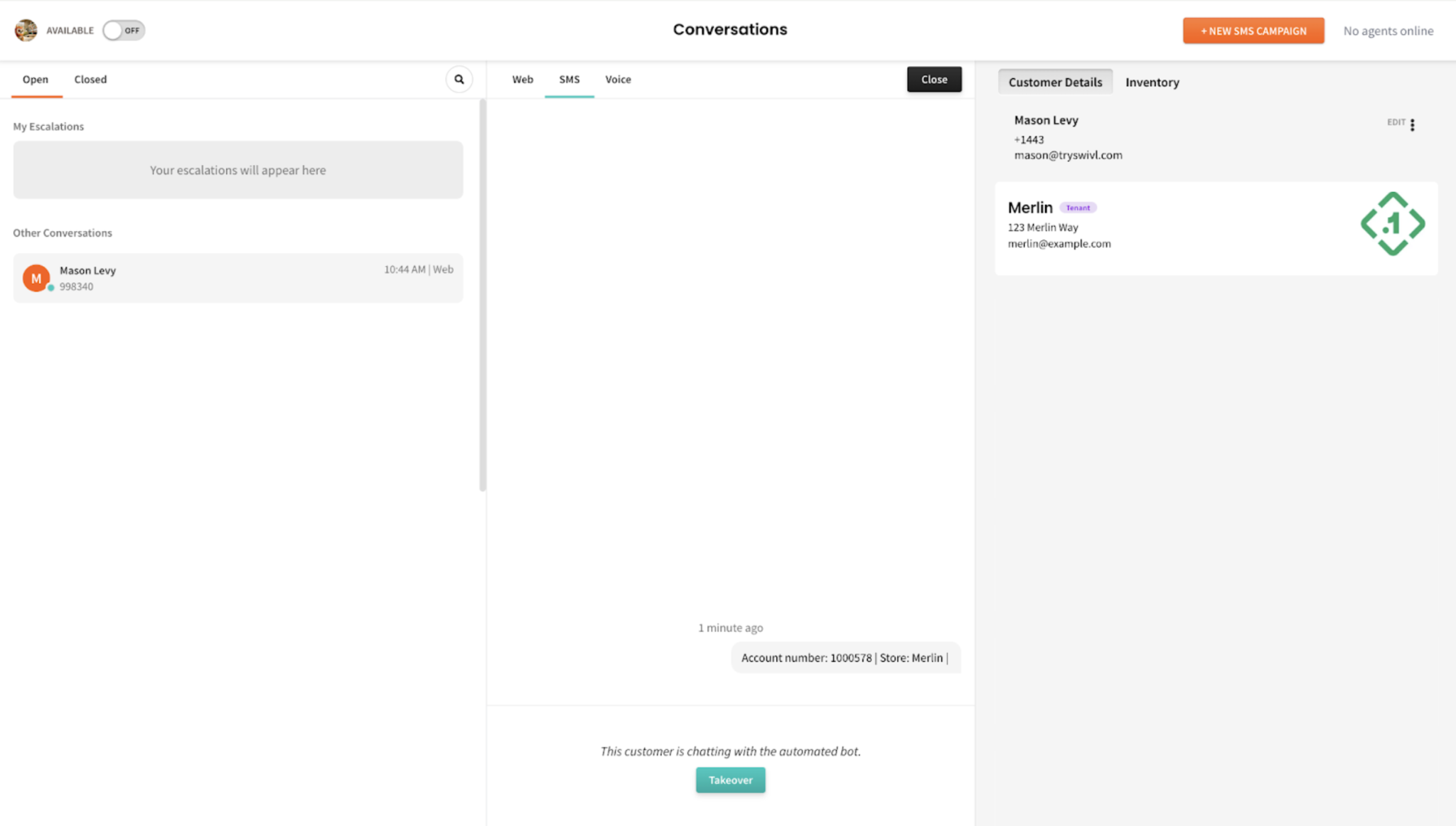Open Mason Levy conversation in list
This screenshot has width=1456, height=826.
coord(238,278)
